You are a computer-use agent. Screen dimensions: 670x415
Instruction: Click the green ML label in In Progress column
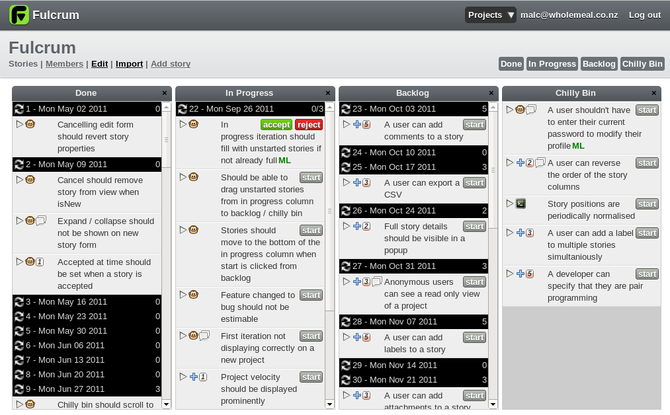point(285,161)
